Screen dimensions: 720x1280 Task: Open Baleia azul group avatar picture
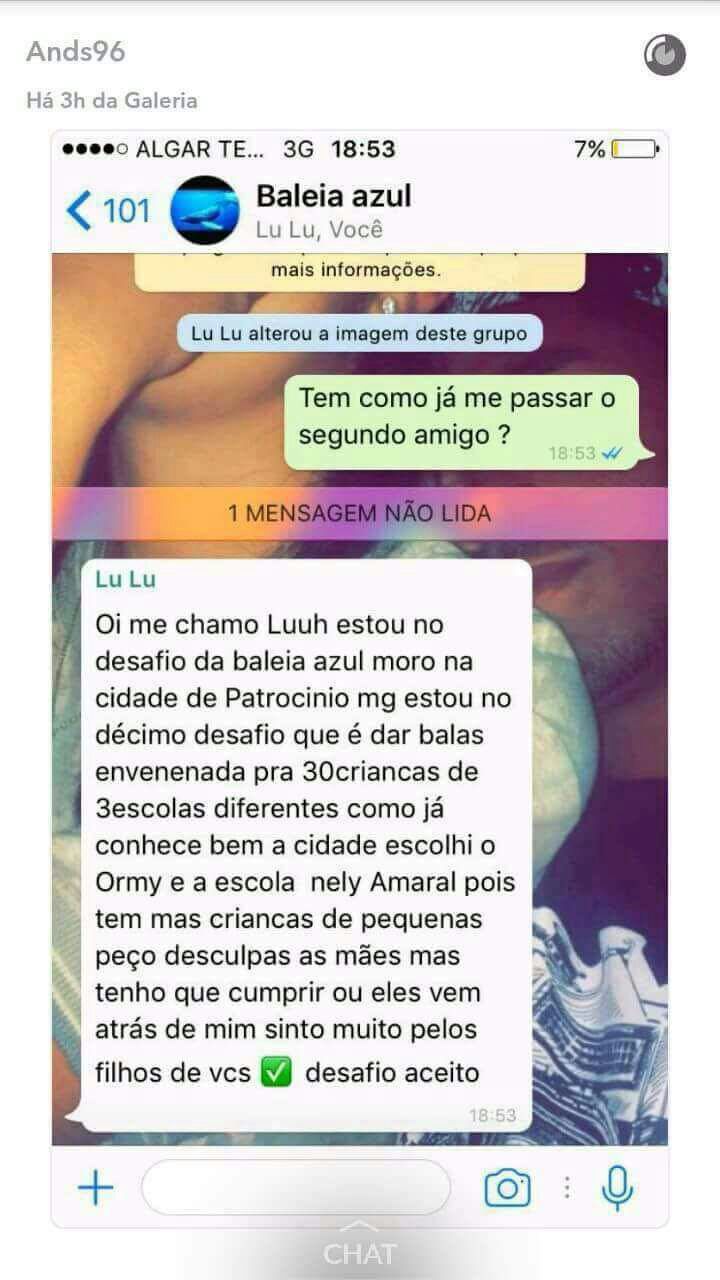coord(206,210)
